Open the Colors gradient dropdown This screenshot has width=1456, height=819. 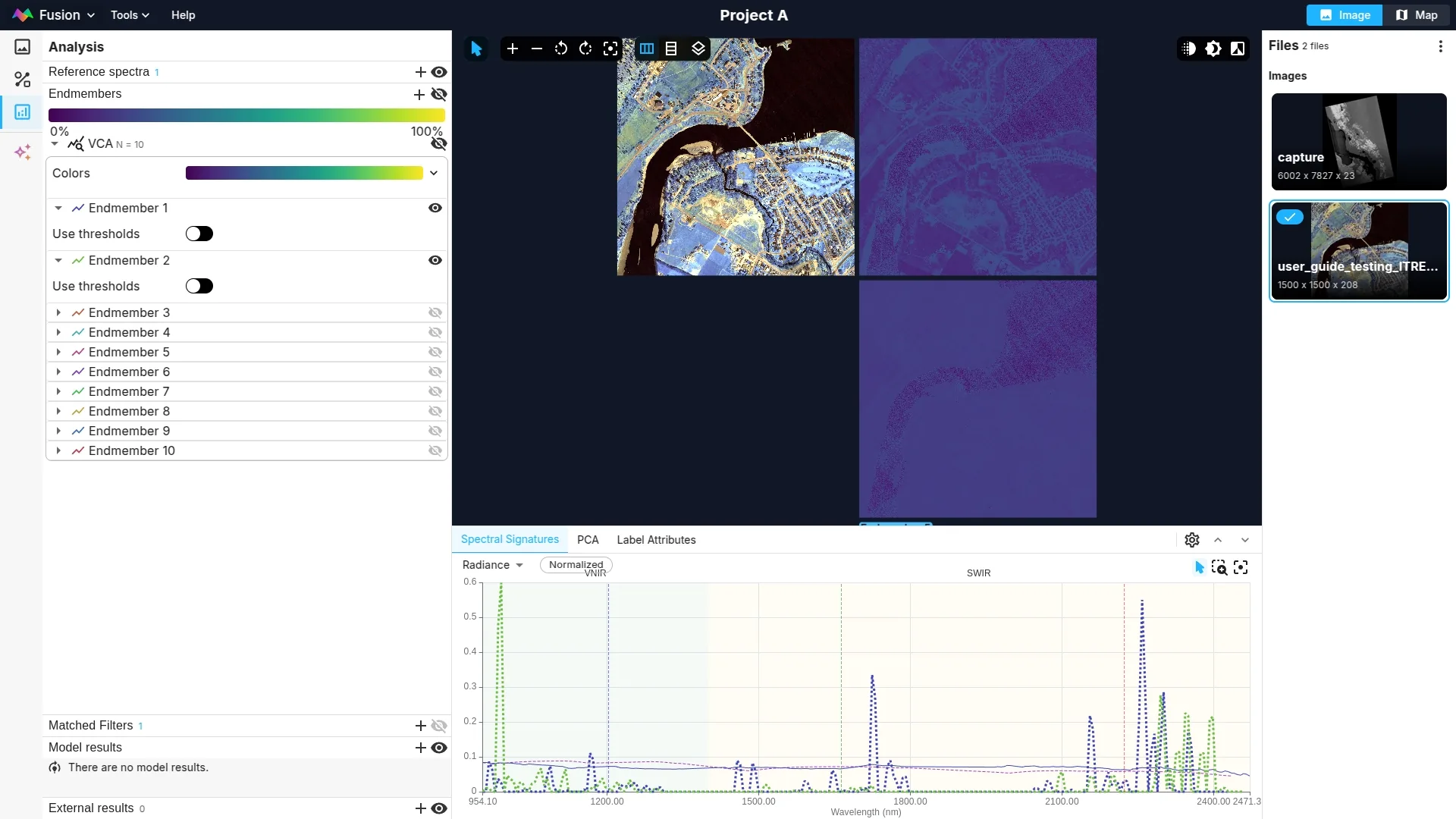coord(434,173)
